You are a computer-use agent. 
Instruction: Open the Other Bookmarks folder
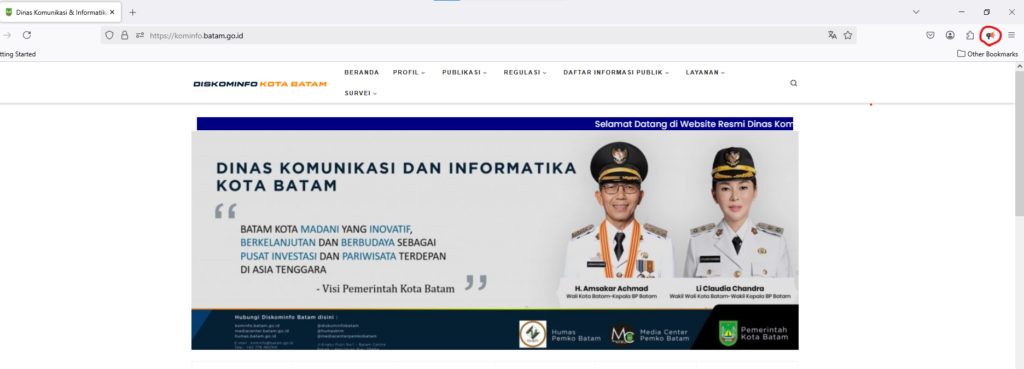pyautogui.click(x=987, y=54)
